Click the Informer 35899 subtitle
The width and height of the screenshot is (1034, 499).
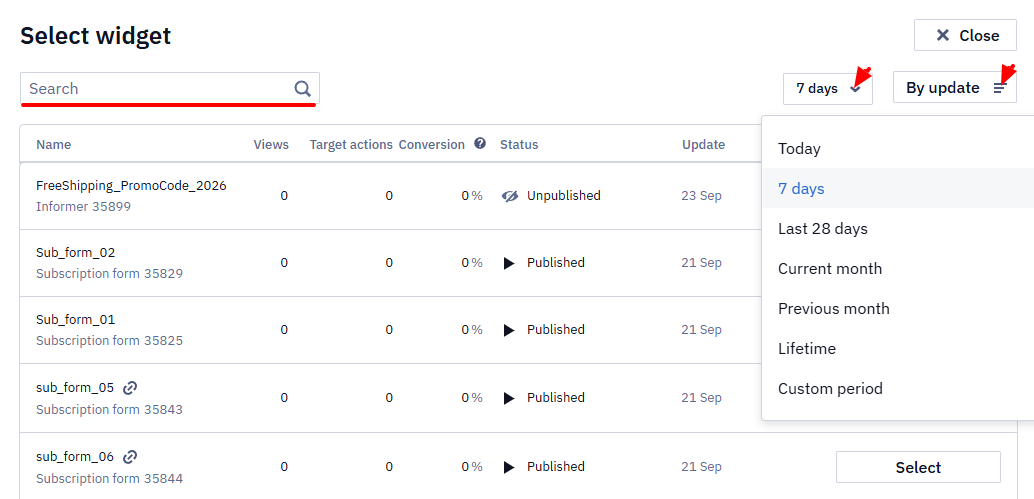(x=84, y=206)
